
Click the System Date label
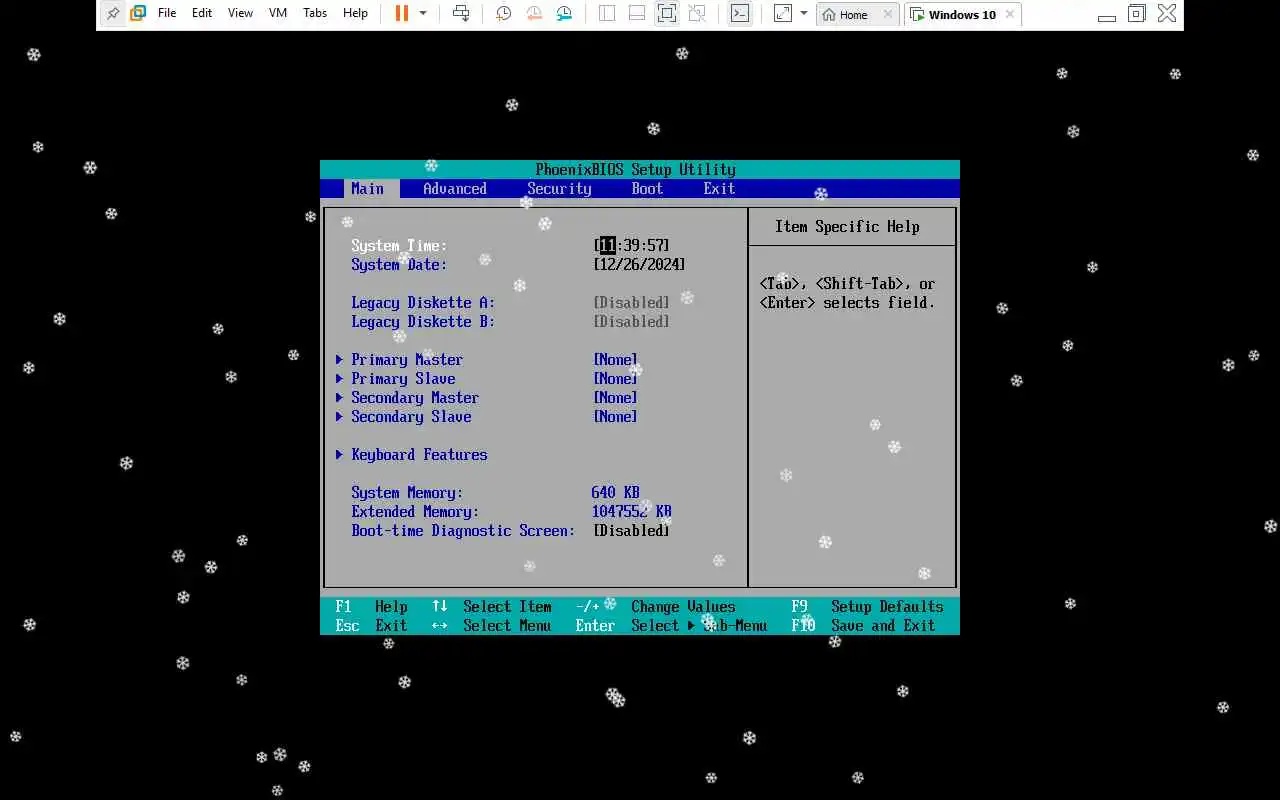pos(399,264)
